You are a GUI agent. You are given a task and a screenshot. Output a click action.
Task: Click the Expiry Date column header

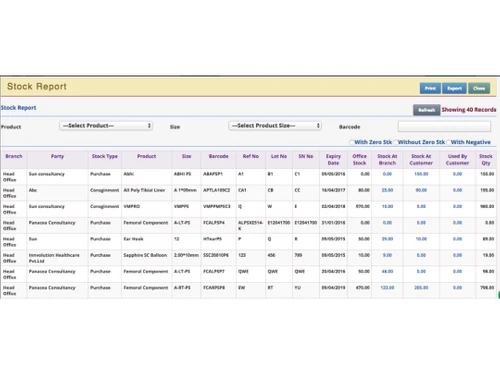pos(333,160)
